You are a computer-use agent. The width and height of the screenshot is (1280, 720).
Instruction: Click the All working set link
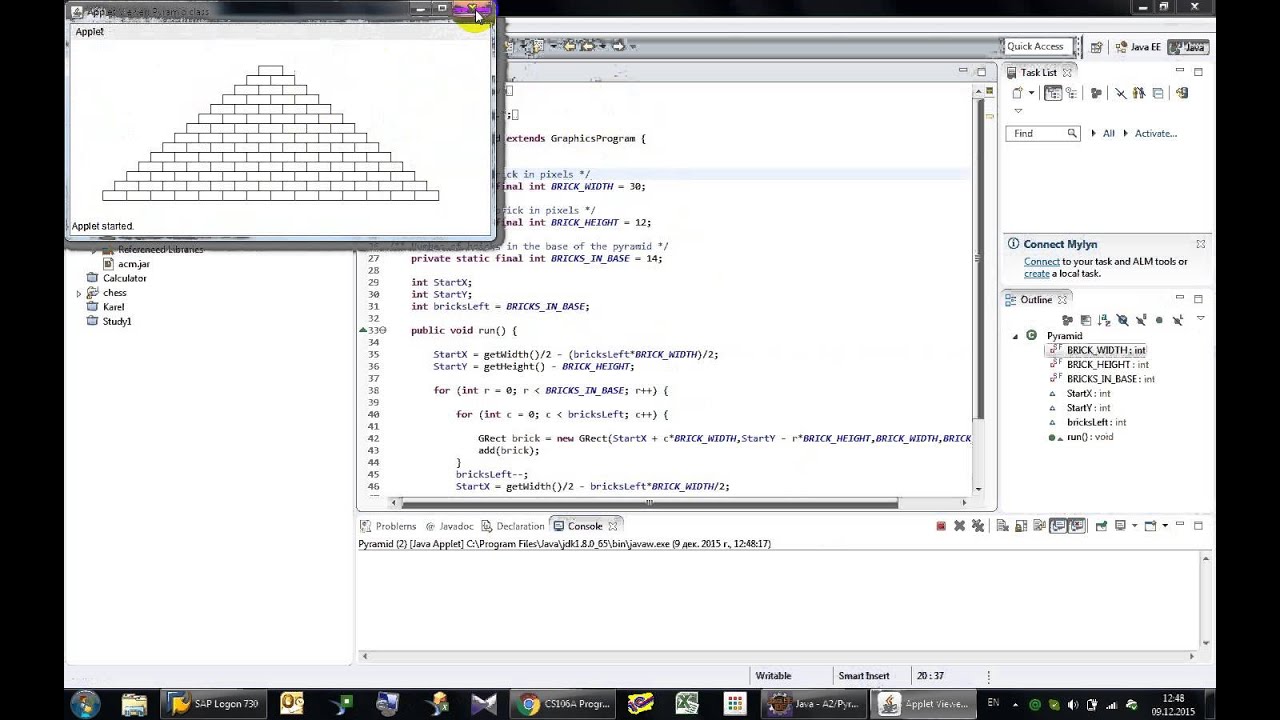(x=1108, y=133)
